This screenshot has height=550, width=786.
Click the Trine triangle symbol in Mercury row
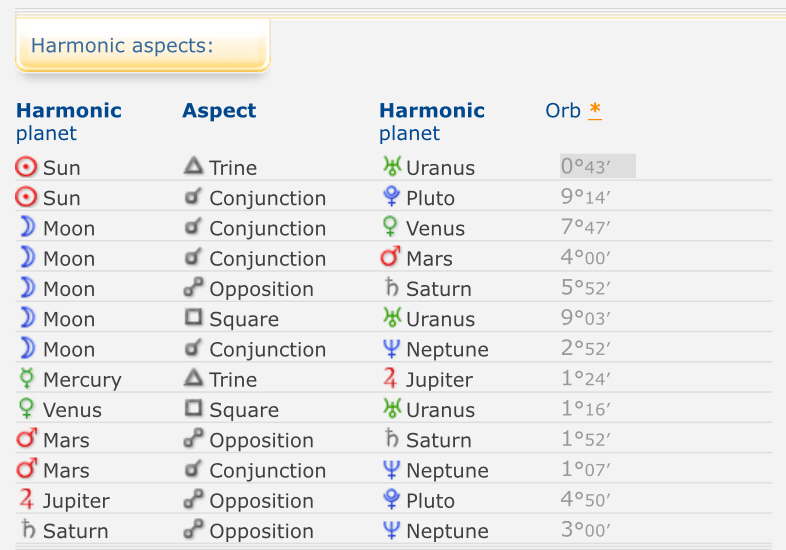pyautogui.click(x=194, y=379)
